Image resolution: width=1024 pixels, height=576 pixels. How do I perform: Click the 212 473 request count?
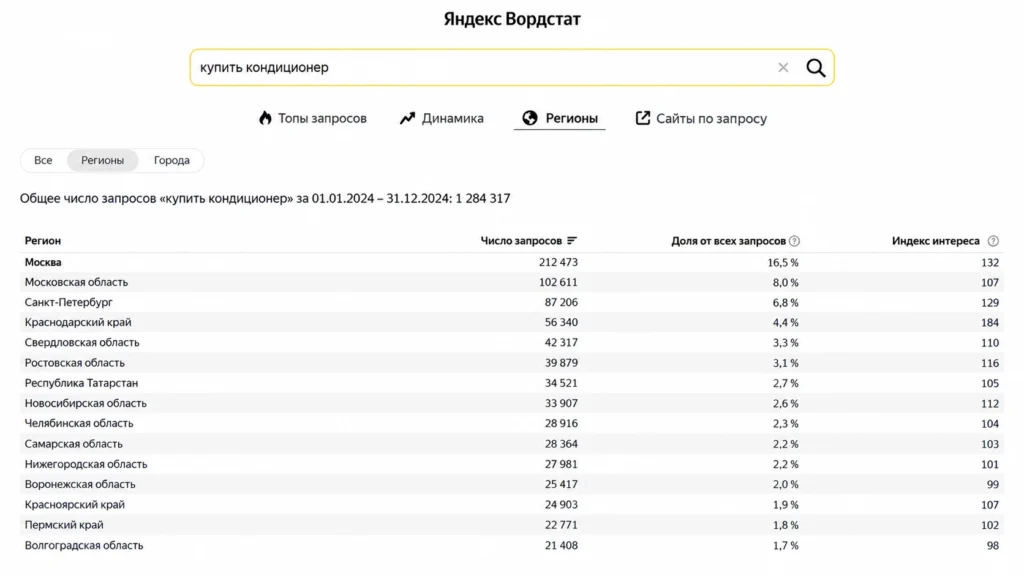[558, 263]
